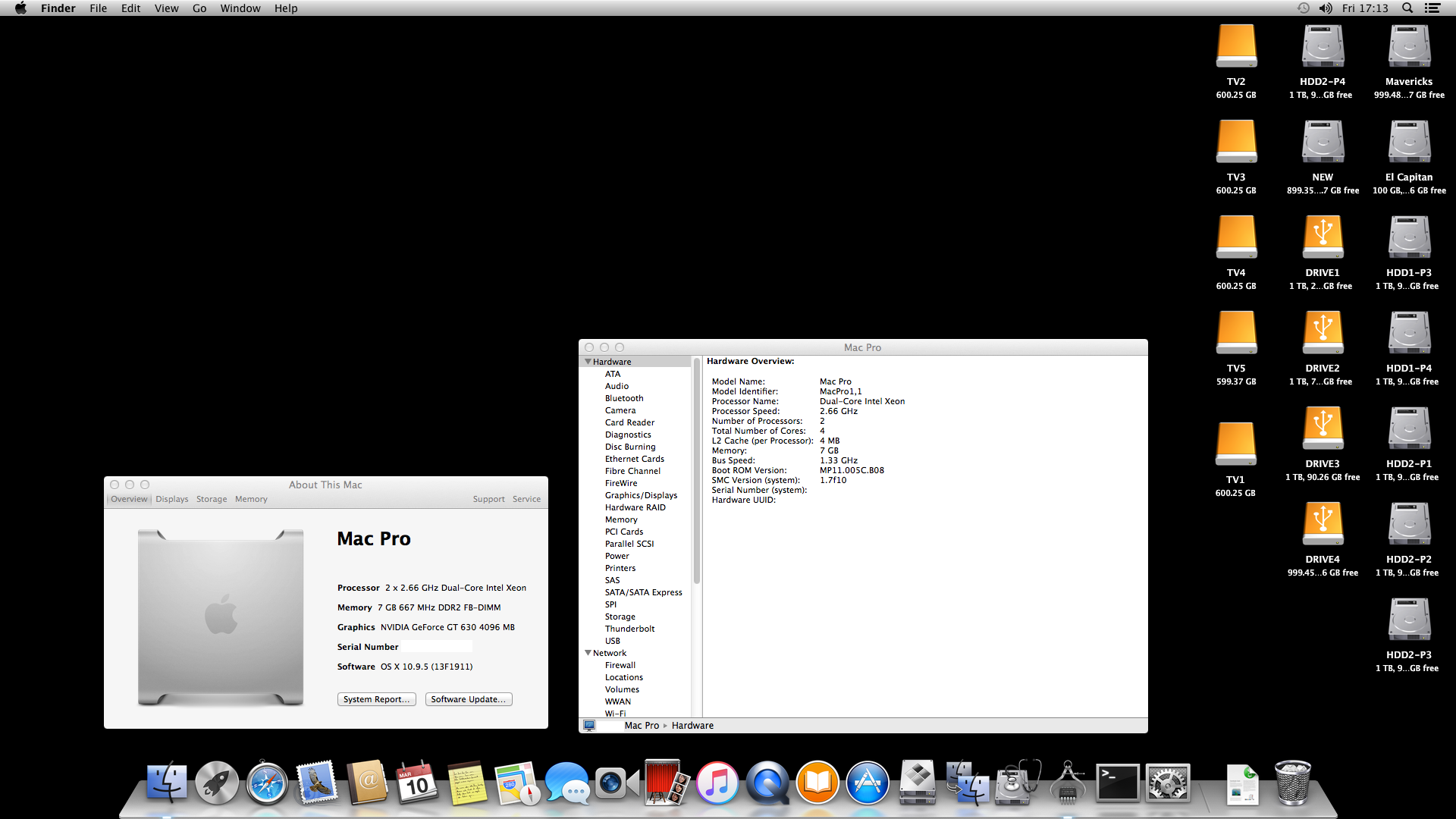Open the volume control in menu bar
Viewport: 1456px width, 819px height.
click(x=1326, y=8)
